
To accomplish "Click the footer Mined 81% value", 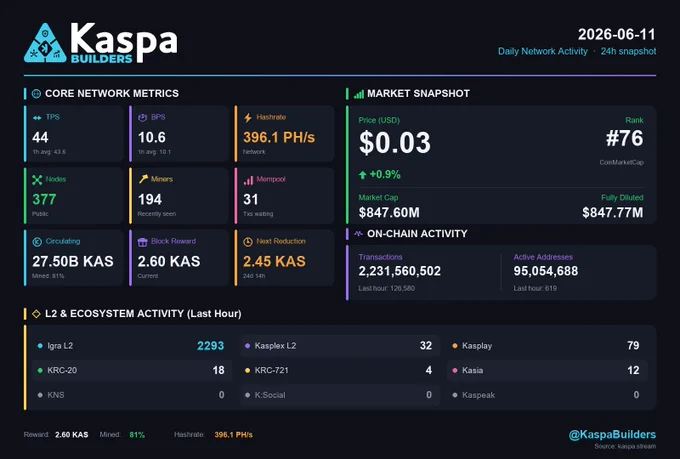I will pos(137,435).
